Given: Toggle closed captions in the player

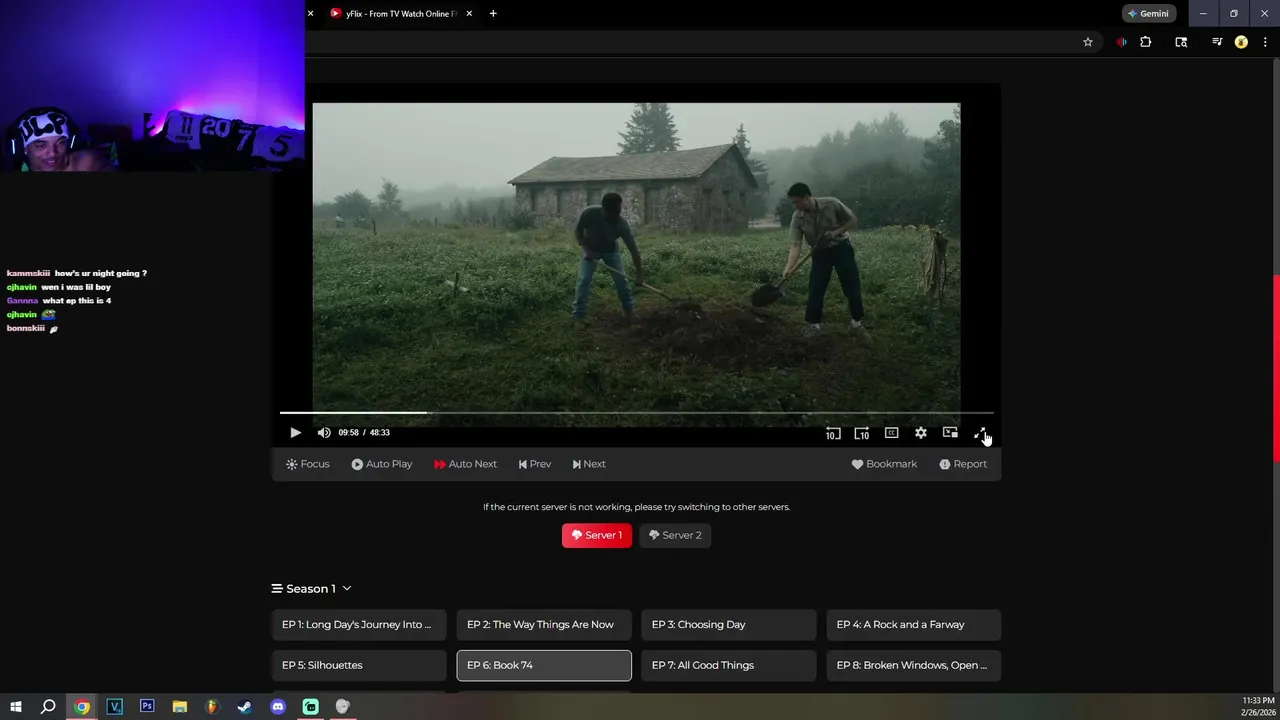Looking at the screenshot, I should 891,433.
